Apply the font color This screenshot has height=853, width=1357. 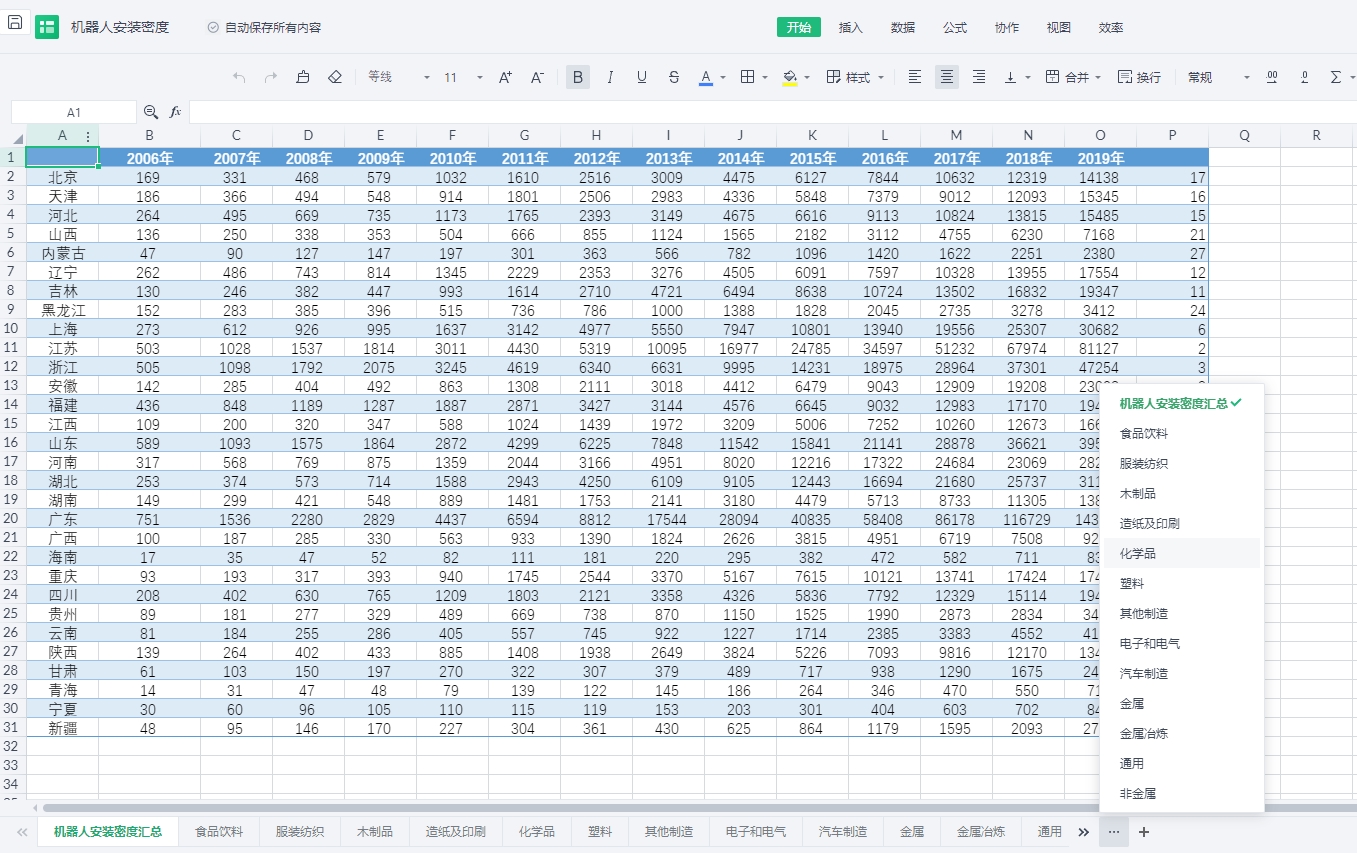pyautogui.click(x=705, y=77)
